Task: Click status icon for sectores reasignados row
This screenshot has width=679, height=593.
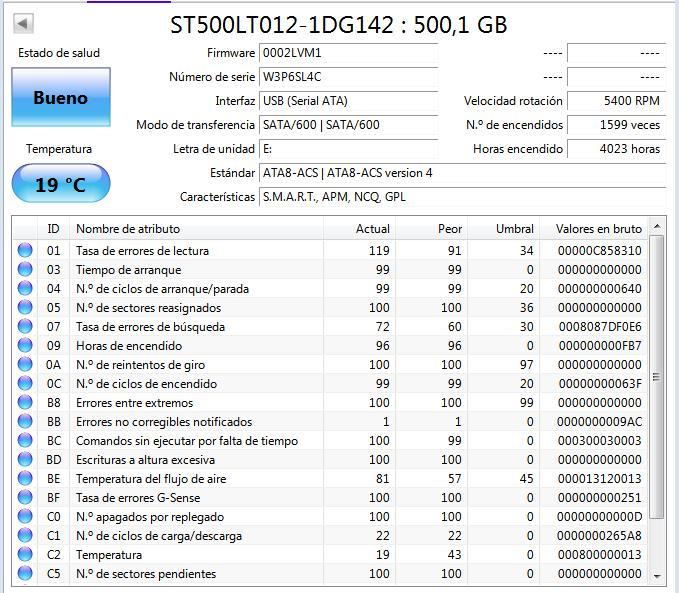Action: [x=25, y=307]
